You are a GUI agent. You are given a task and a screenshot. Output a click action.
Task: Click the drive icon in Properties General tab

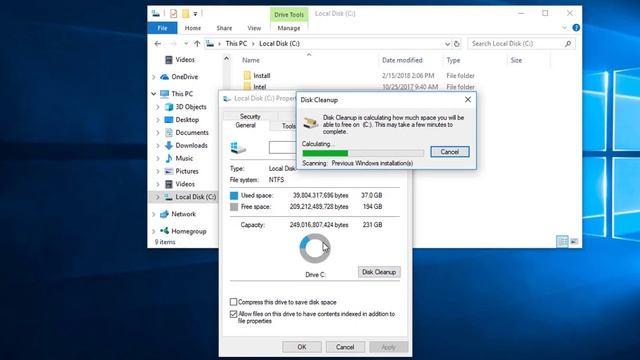(x=238, y=148)
